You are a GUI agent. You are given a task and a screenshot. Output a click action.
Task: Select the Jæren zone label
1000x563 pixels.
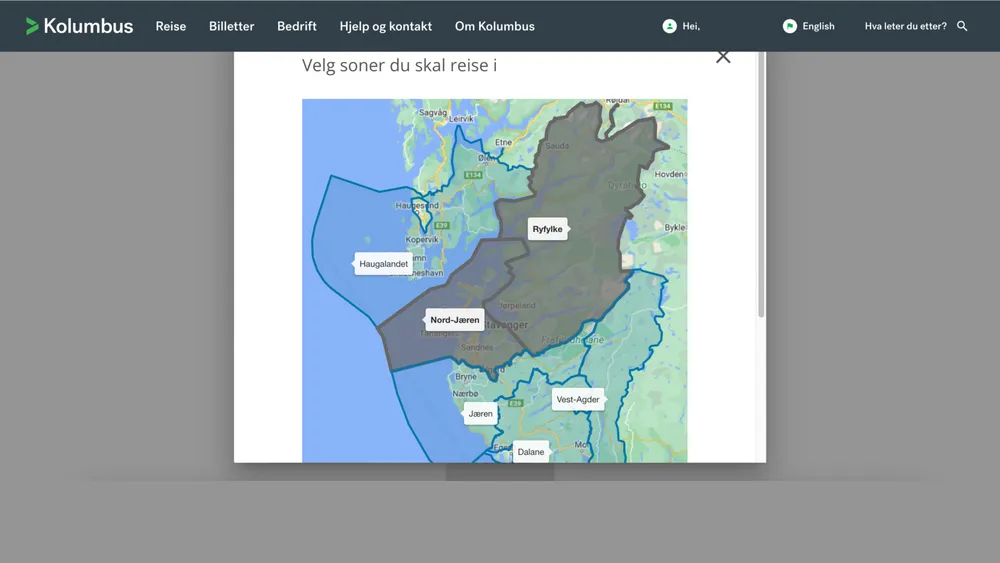click(481, 413)
